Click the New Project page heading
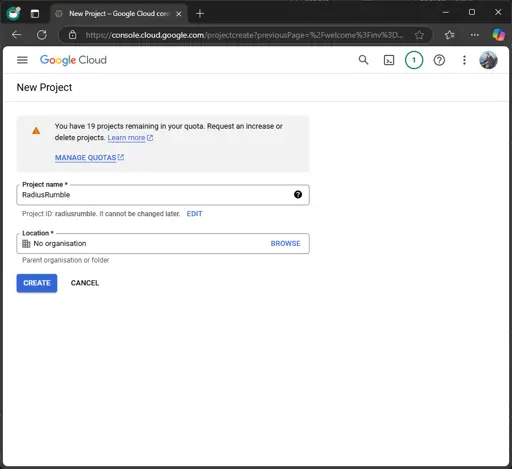 [x=44, y=87]
